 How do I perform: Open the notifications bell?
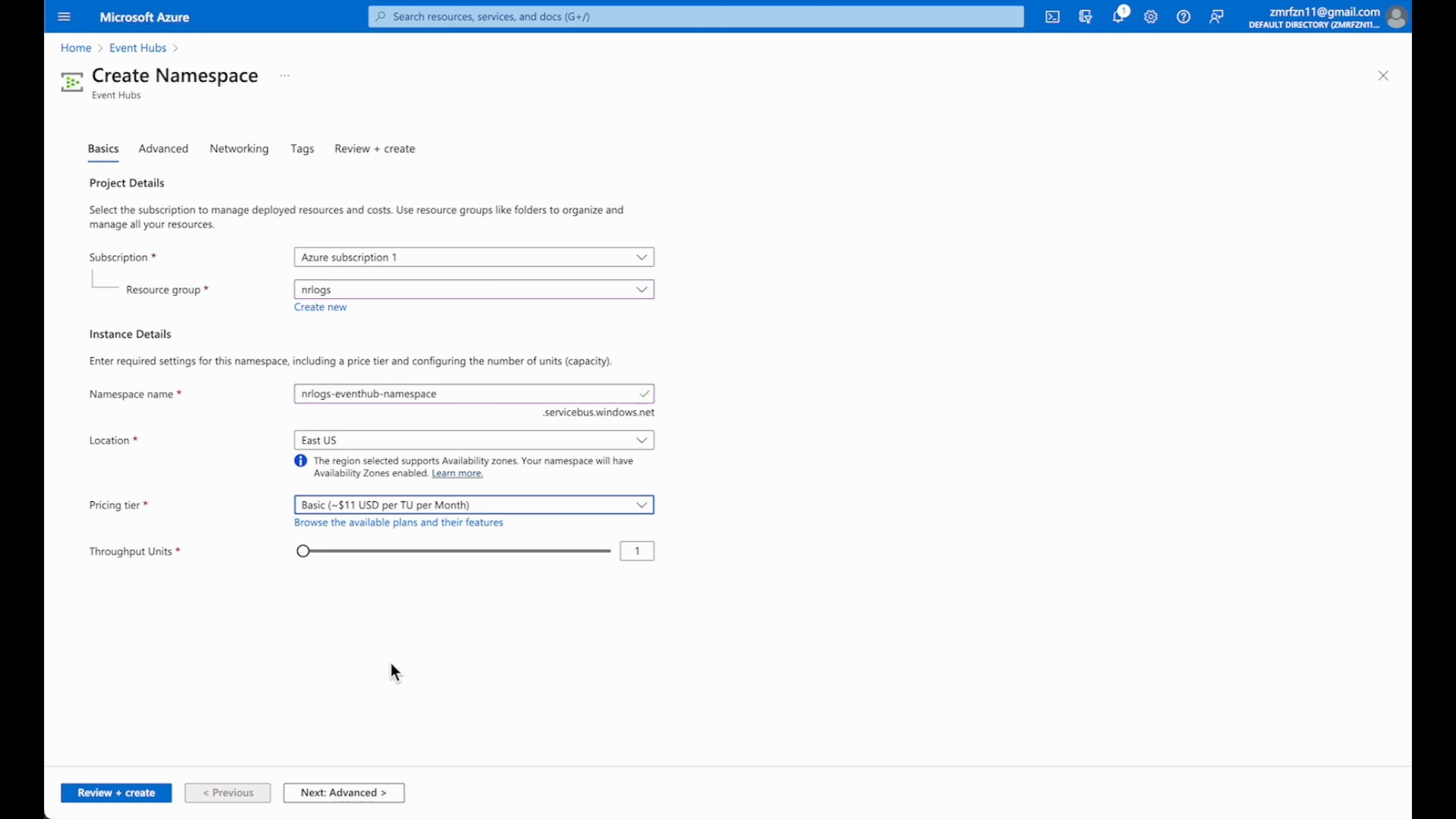(x=1119, y=15)
